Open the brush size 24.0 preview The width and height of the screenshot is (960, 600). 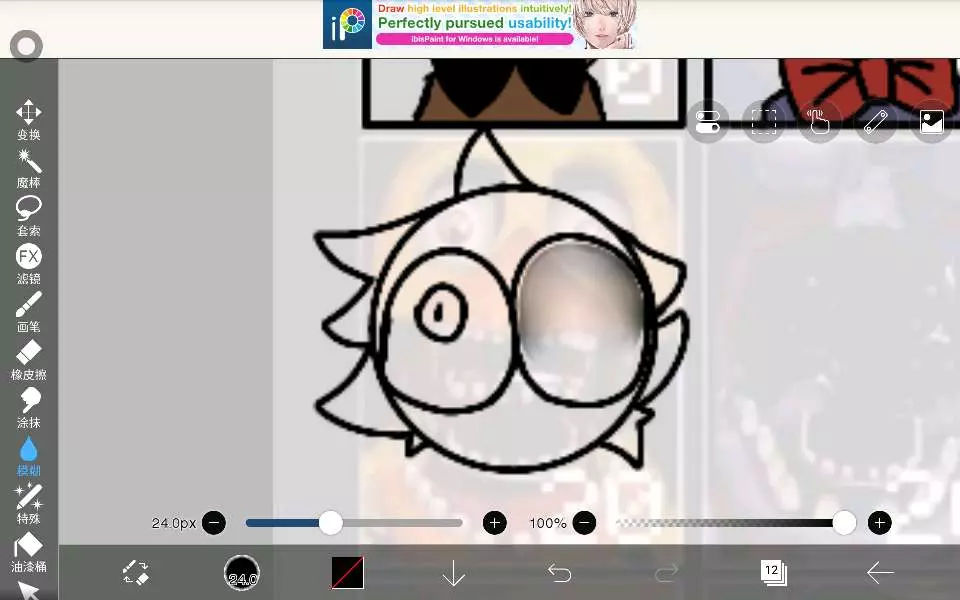pyautogui.click(x=242, y=572)
